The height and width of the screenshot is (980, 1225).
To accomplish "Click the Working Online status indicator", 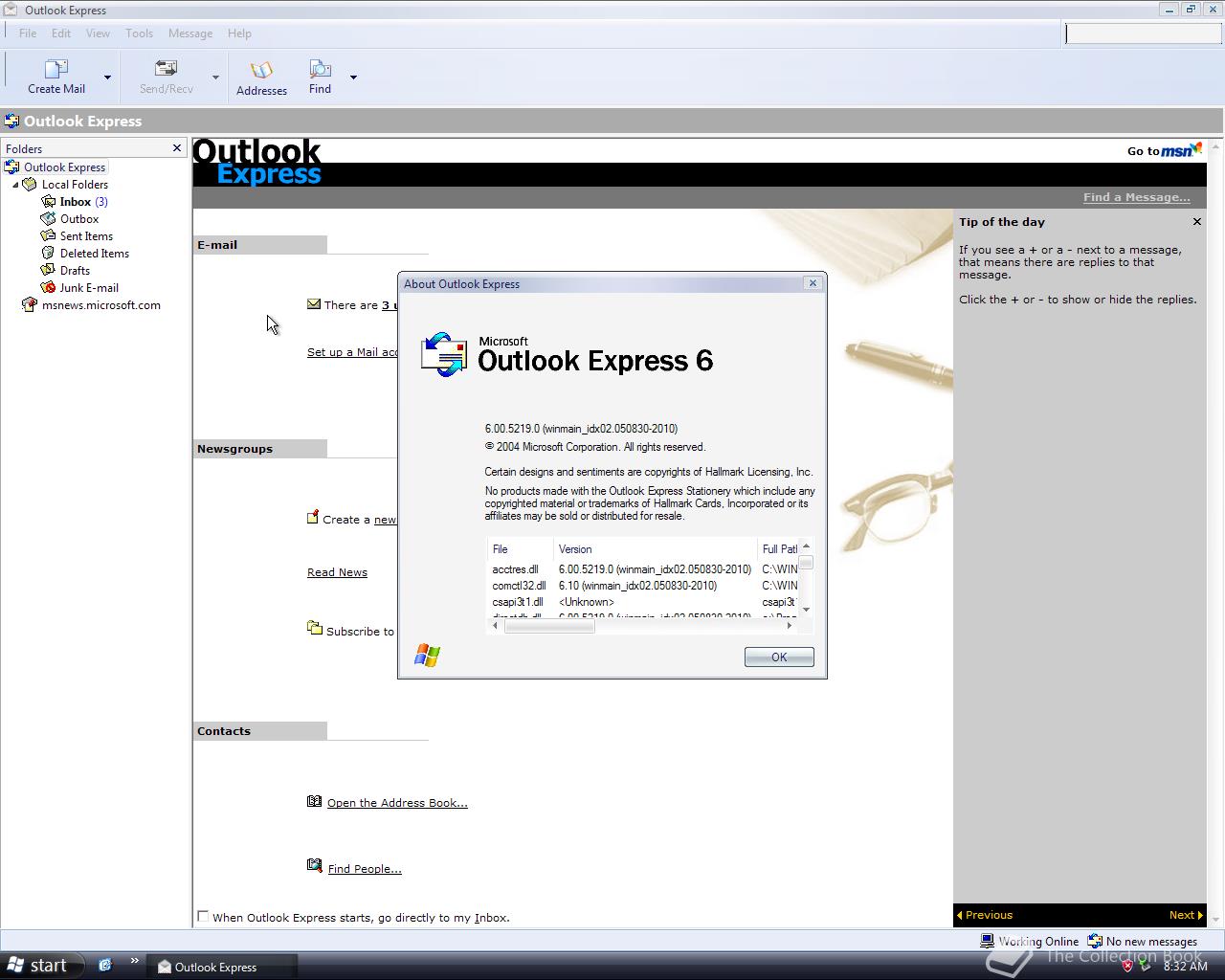I will click(x=1032, y=941).
